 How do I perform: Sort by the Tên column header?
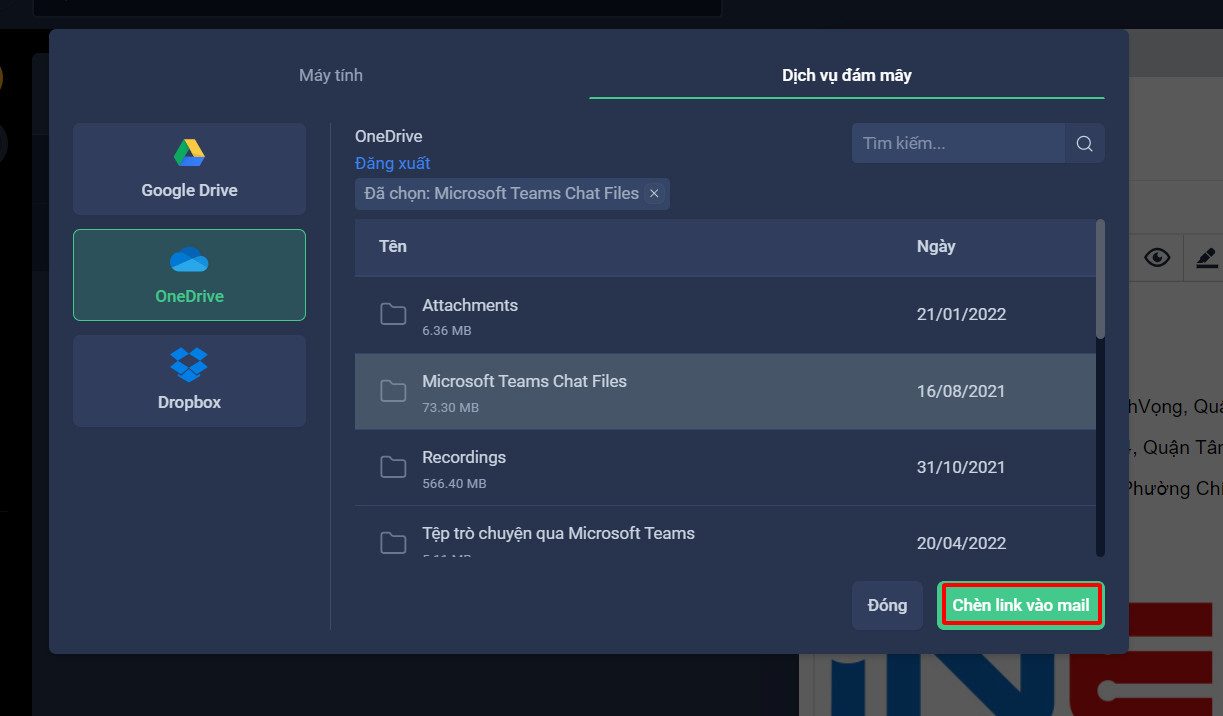pyautogui.click(x=393, y=246)
